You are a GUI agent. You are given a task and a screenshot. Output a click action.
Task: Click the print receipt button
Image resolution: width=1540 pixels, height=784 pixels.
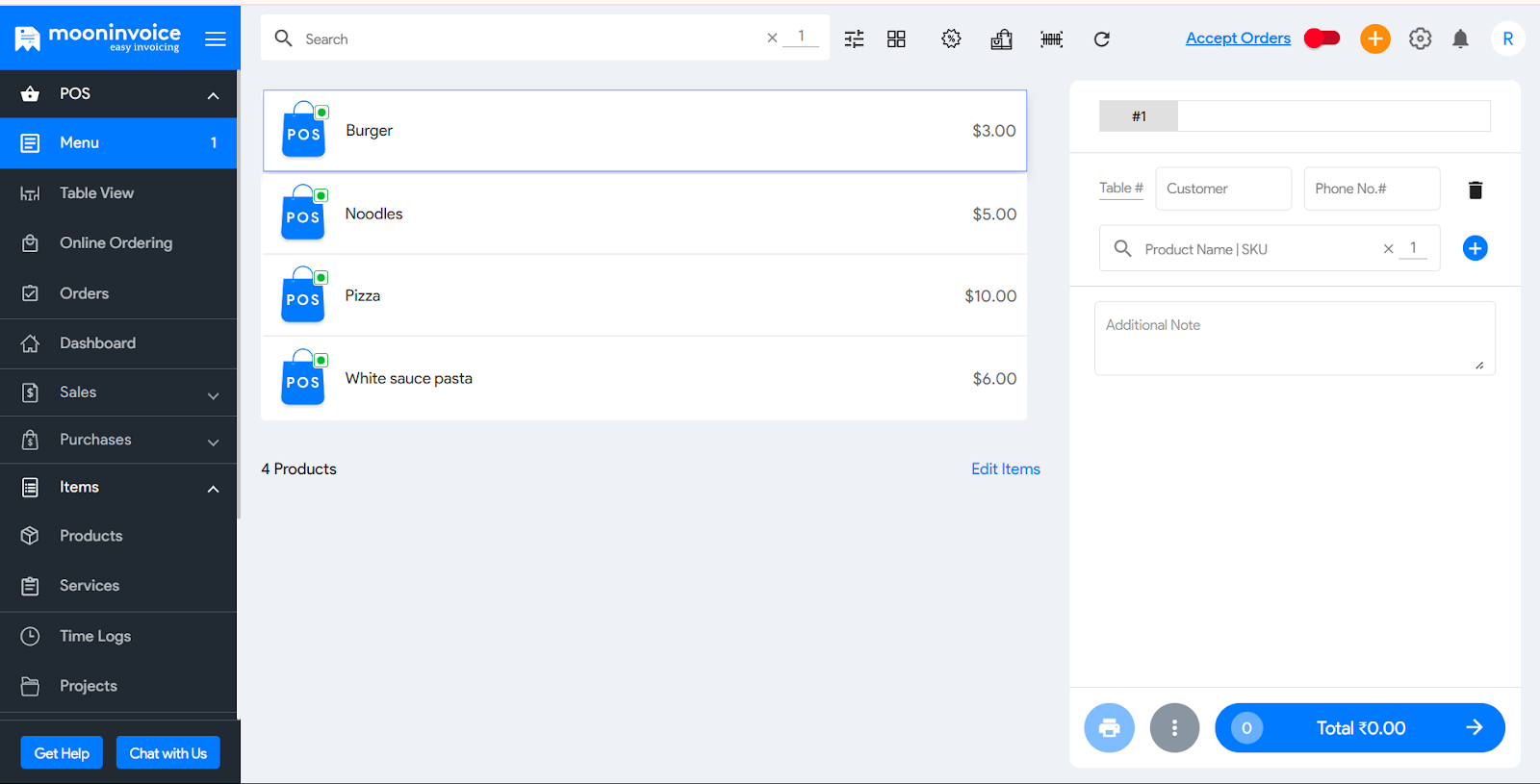tap(1109, 728)
